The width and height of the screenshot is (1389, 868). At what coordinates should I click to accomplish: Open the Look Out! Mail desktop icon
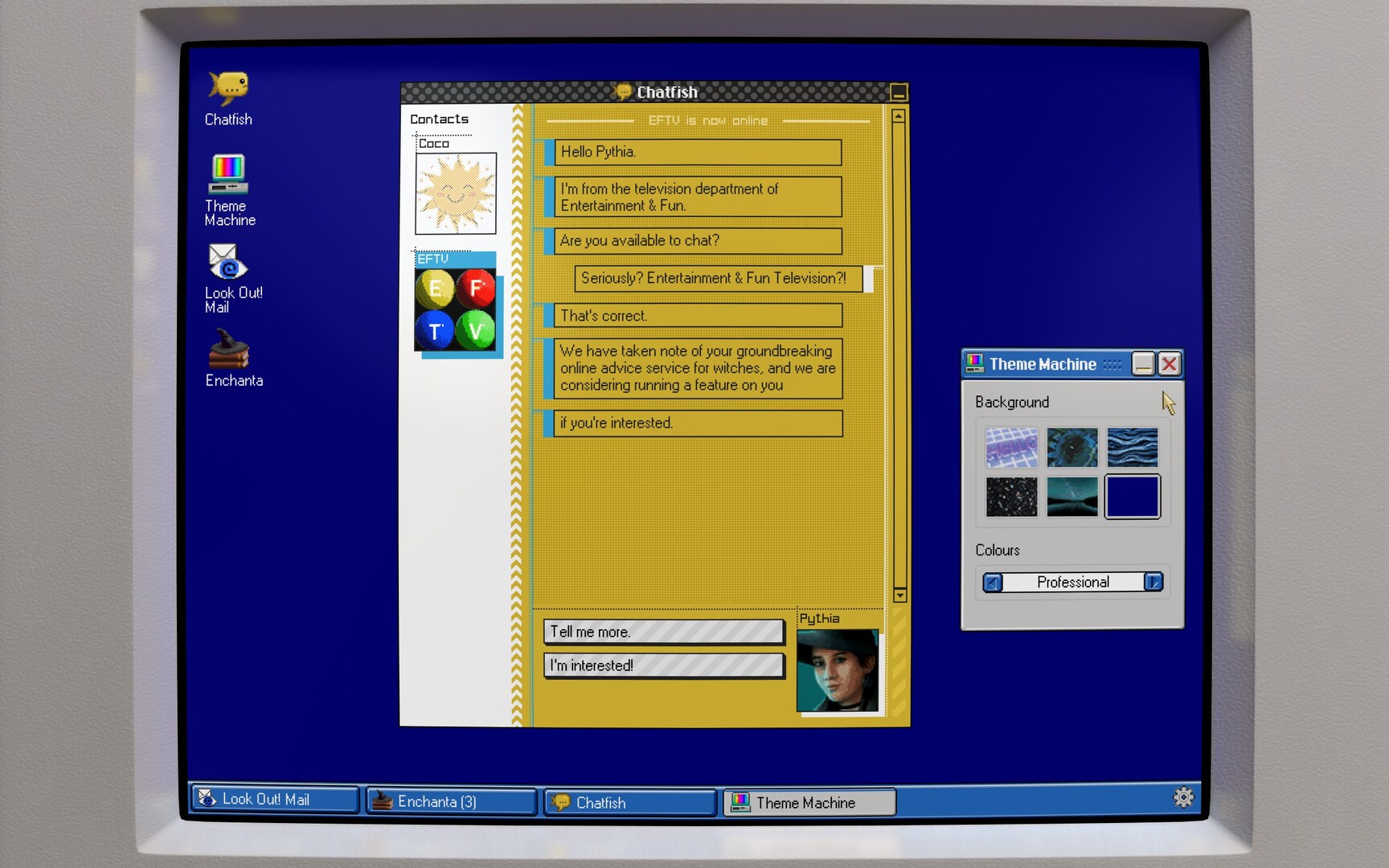232,277
